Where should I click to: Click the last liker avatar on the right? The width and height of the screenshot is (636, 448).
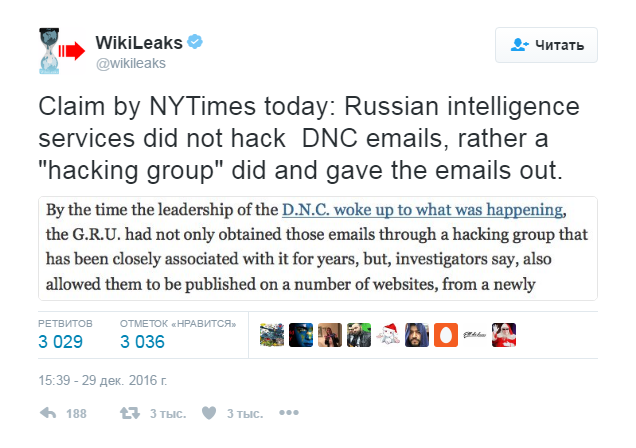505,335
